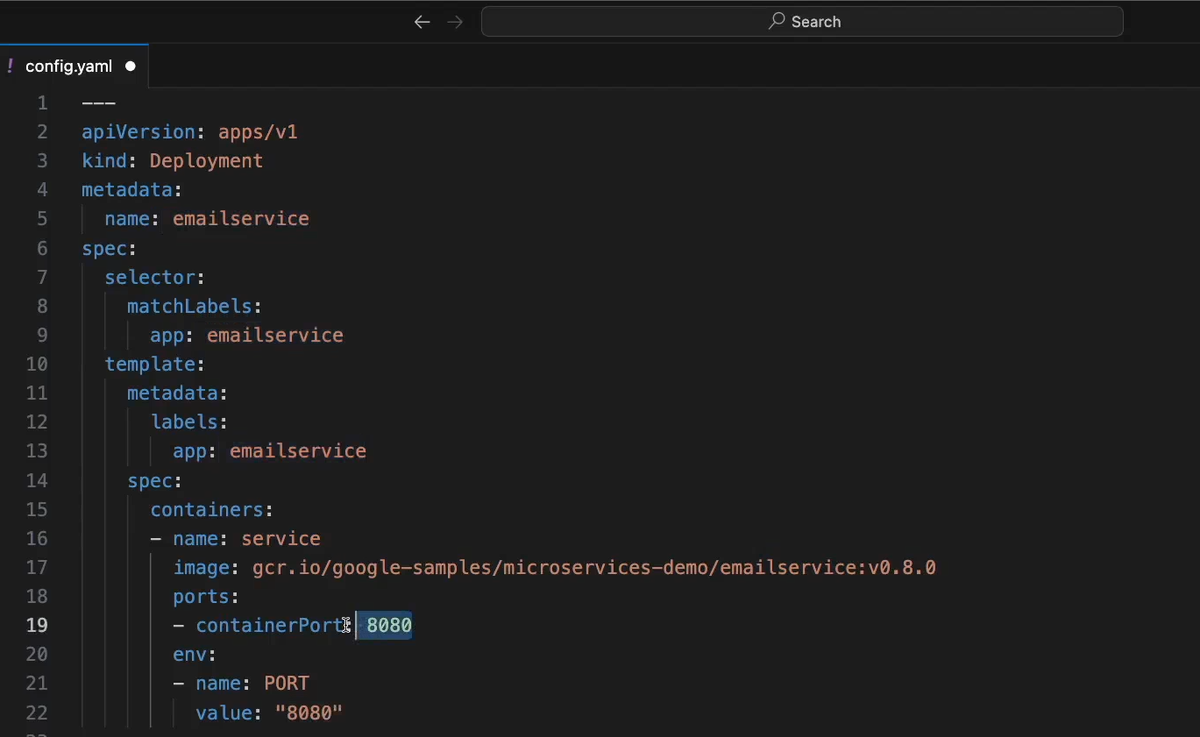1200x737 pixels.
Task: Click line number 19 in the gutter
Action: (x=37, y=625)
